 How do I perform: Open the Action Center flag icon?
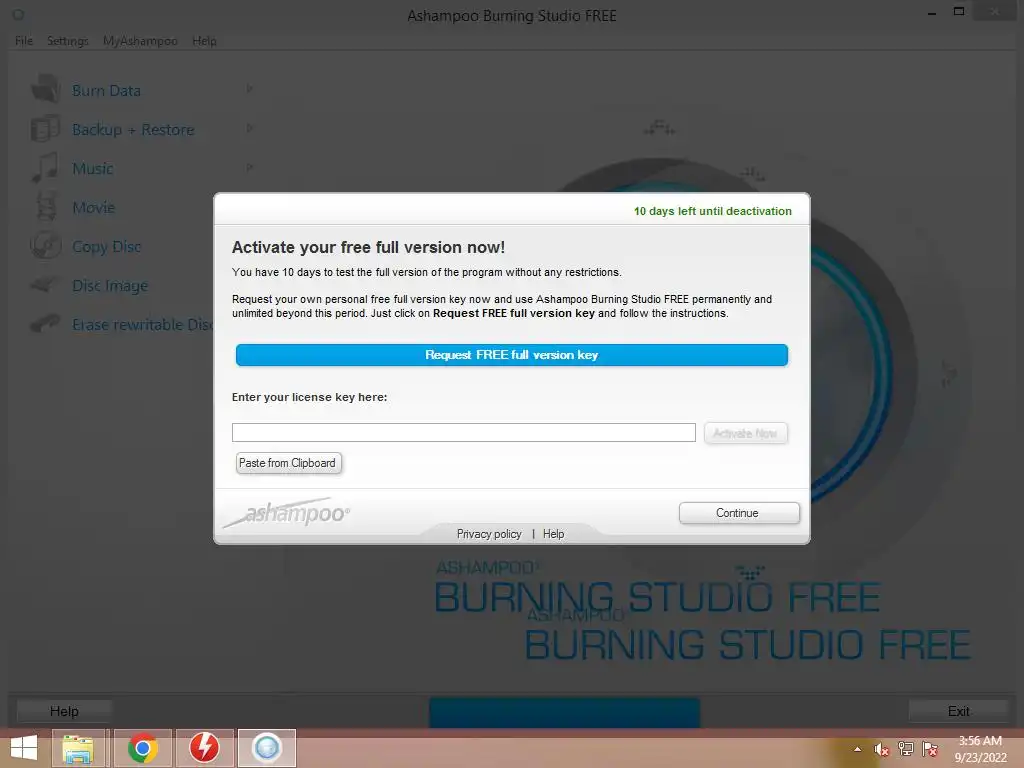[x=930, y=749]
